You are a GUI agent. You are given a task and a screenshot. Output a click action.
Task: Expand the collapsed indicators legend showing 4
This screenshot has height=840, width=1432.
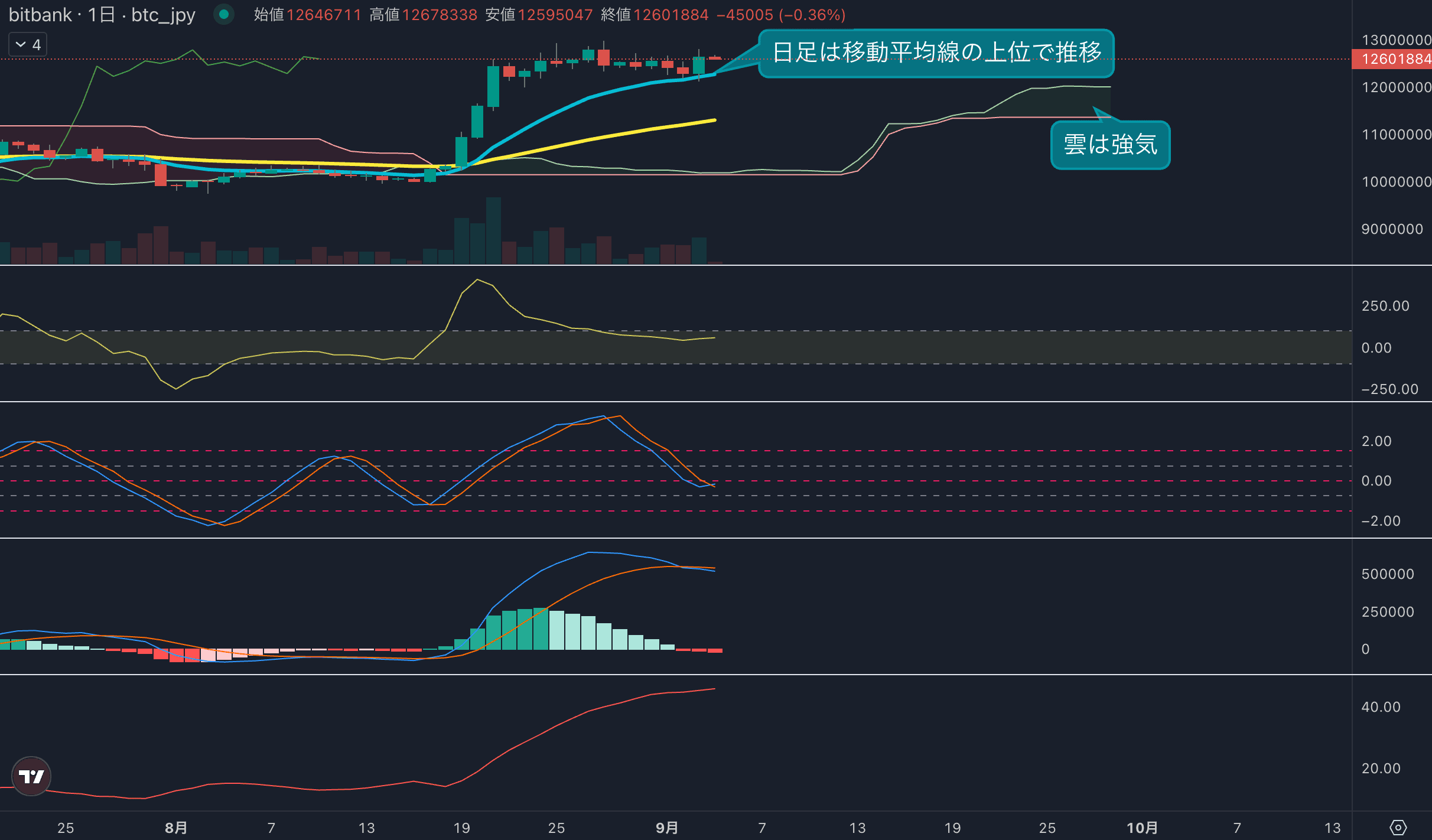pyautogui.click(x=28, y=45)
